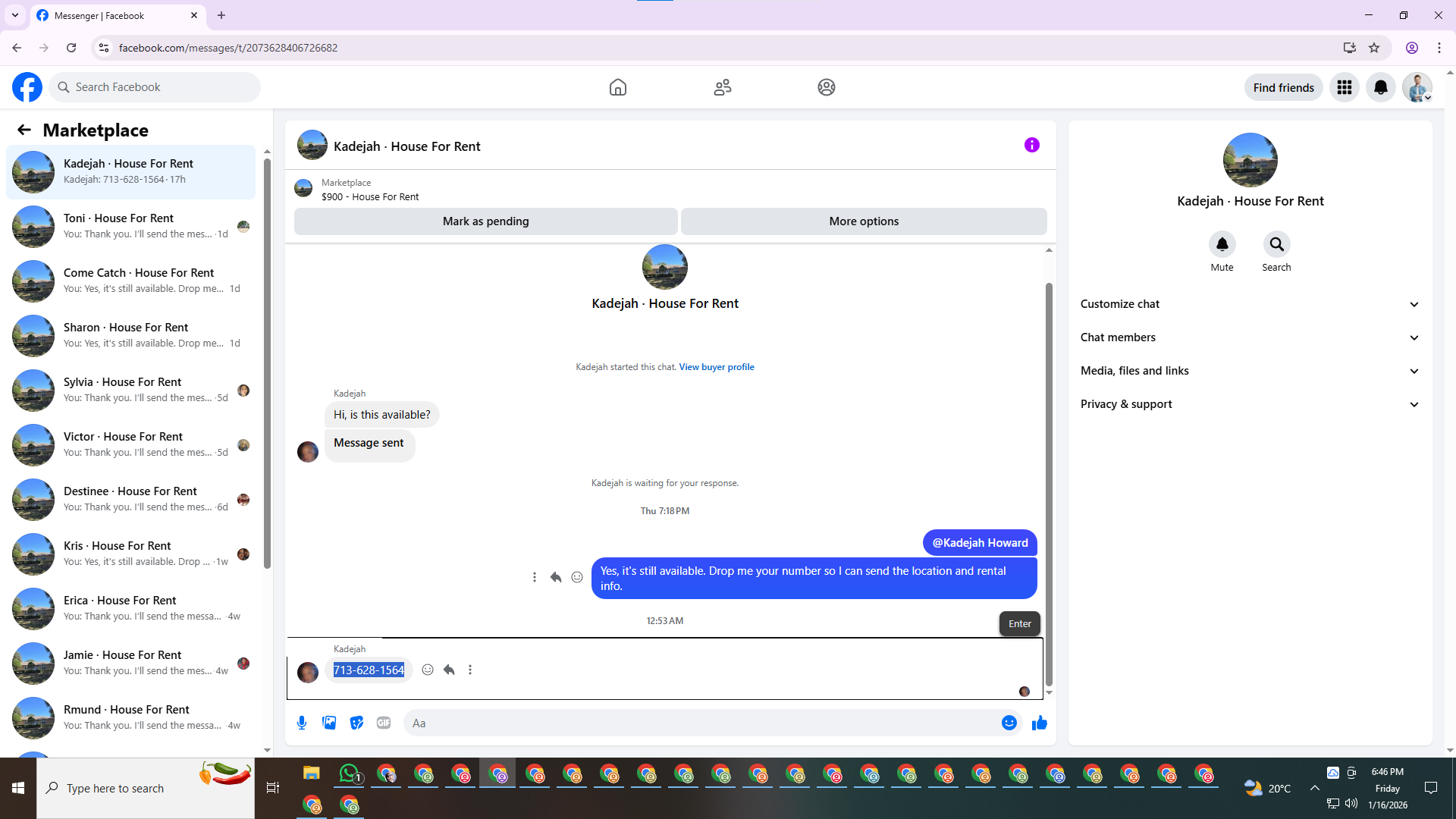Open the sticker picker icon
This screenshot has height=819, width=1456.
[x=356, y=723]
